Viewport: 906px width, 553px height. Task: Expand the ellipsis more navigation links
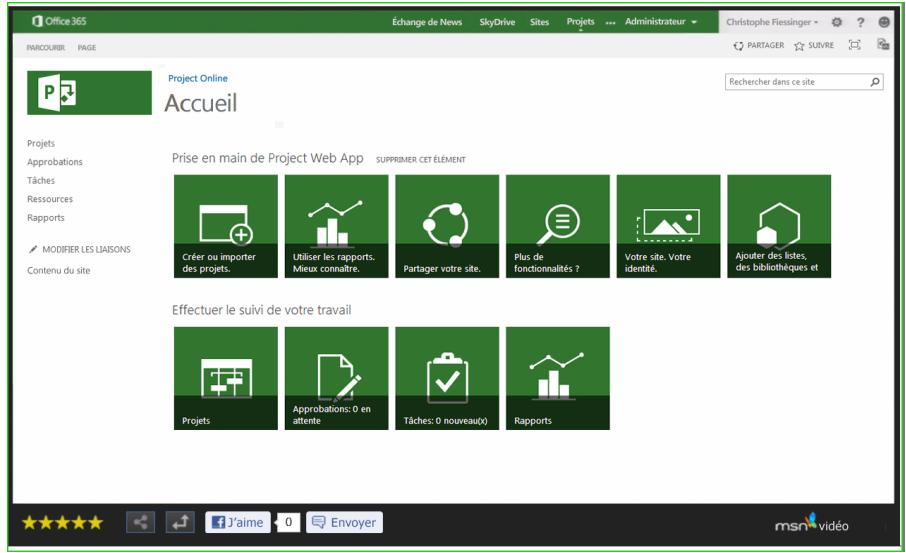click(610, 23)
